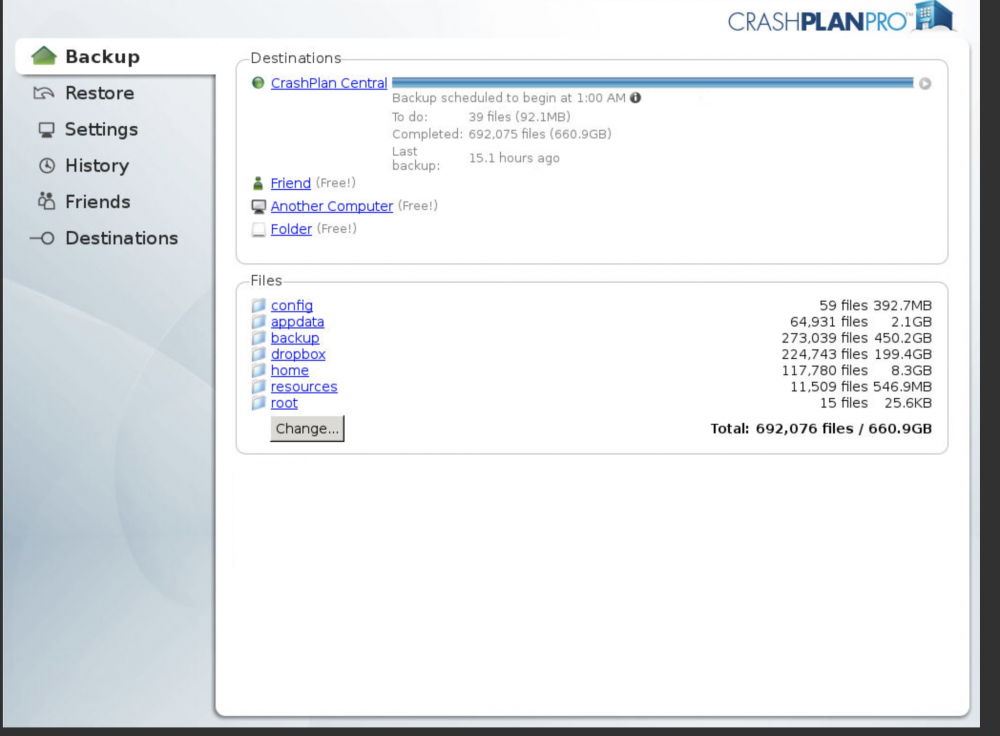1000x736 pixels.
Task: Click the Friends people icon
Action: pyautogui.click(x=46, y=202)
